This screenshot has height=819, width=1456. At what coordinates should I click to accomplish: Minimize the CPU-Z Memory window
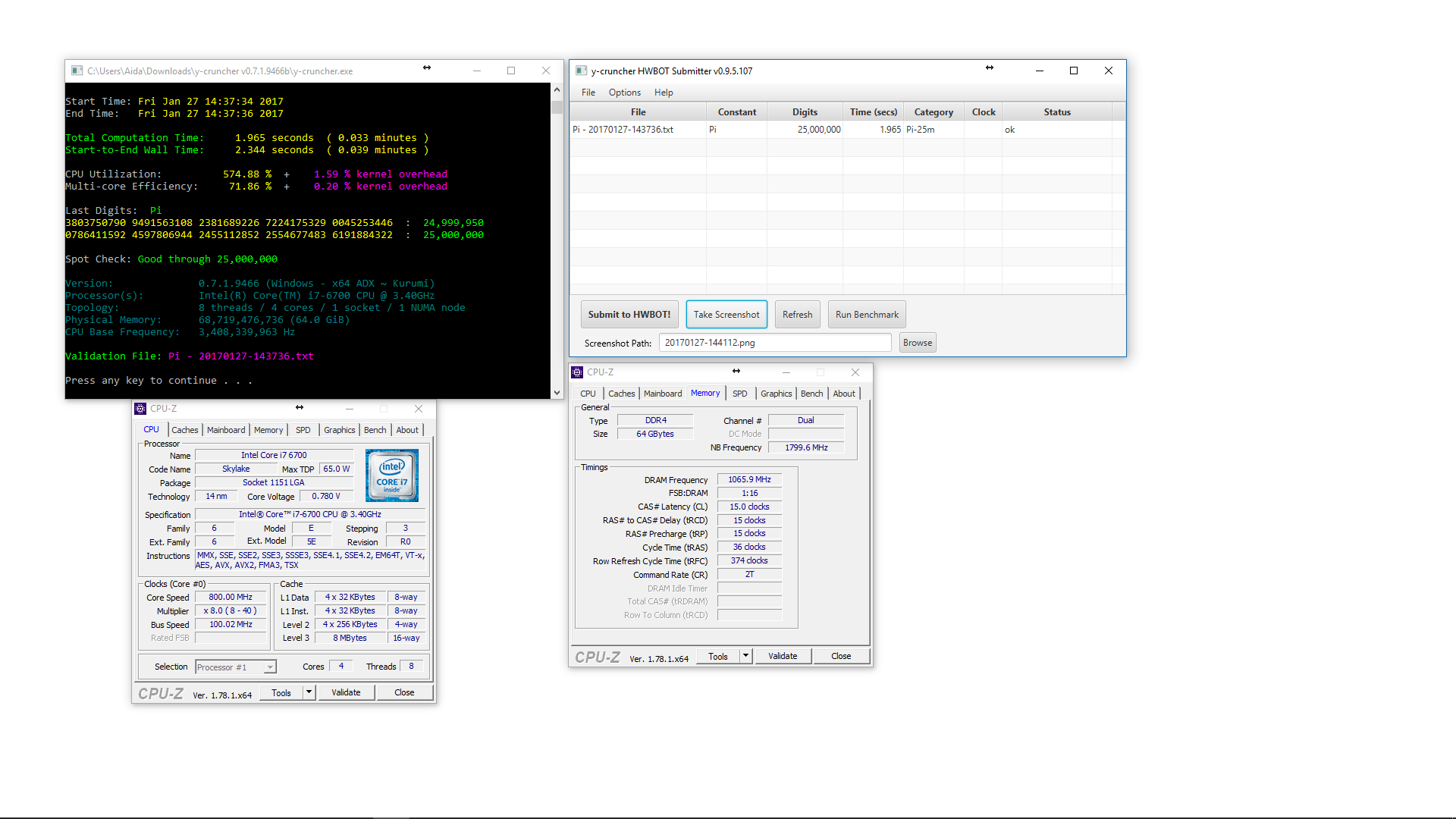coord(786,372)
